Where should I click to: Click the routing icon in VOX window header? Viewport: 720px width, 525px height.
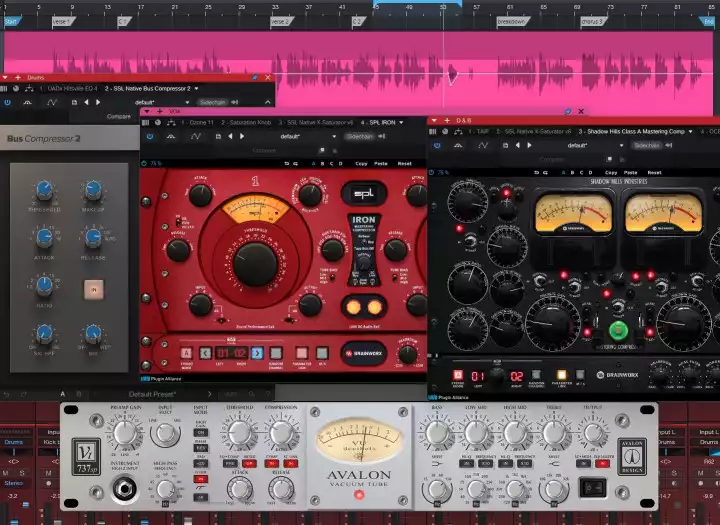pos(171,123)
